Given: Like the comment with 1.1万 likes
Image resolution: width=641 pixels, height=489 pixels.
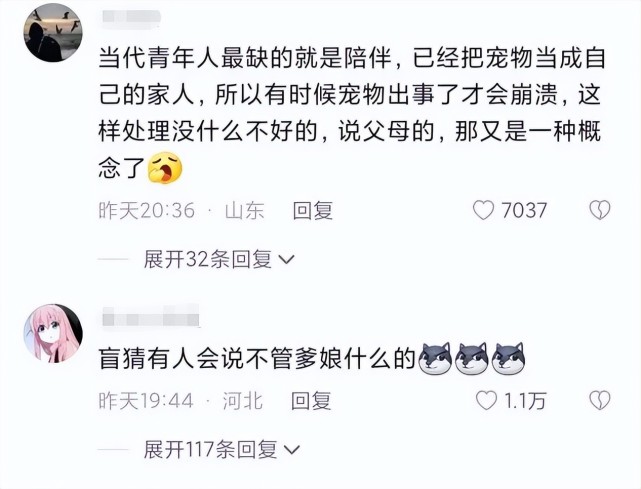Looking at the screenshot, I should coord(486,401).
